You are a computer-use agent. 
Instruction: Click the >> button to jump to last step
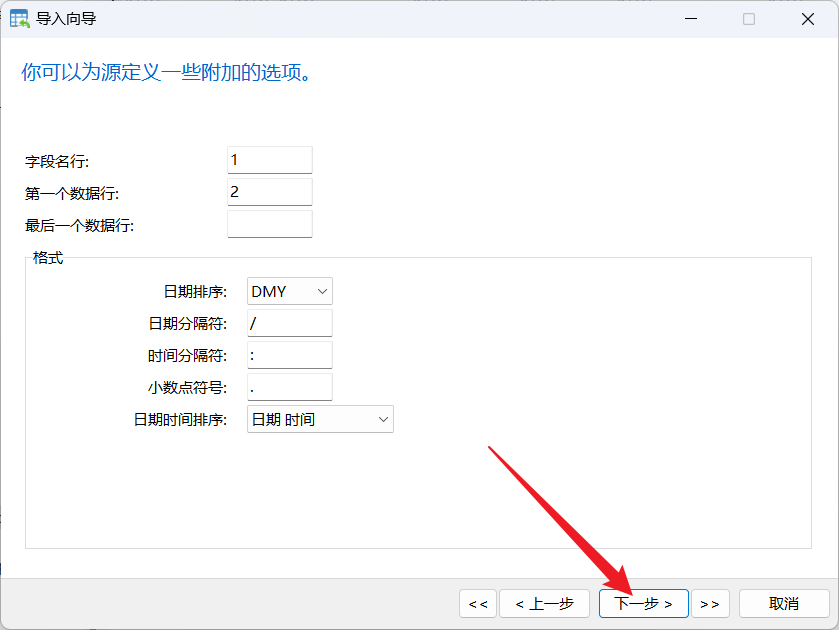coord(710,603)
